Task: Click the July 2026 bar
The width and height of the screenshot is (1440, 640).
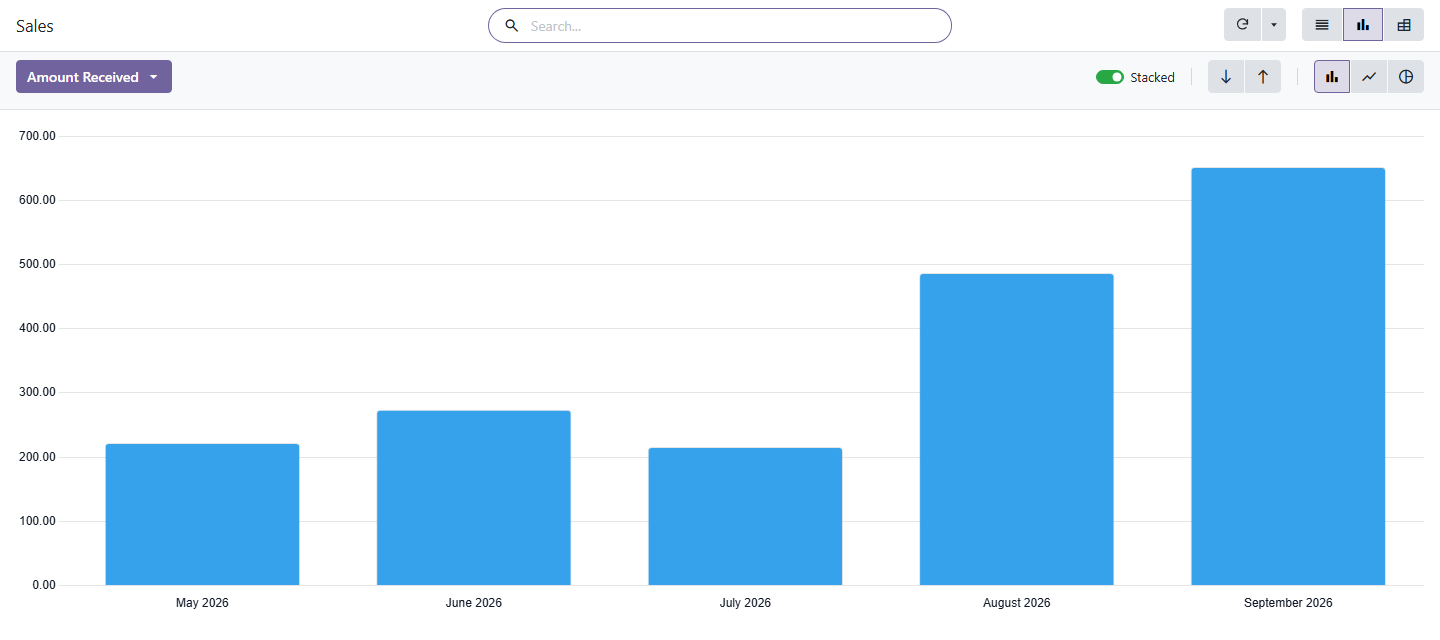Action: point(745,516)
